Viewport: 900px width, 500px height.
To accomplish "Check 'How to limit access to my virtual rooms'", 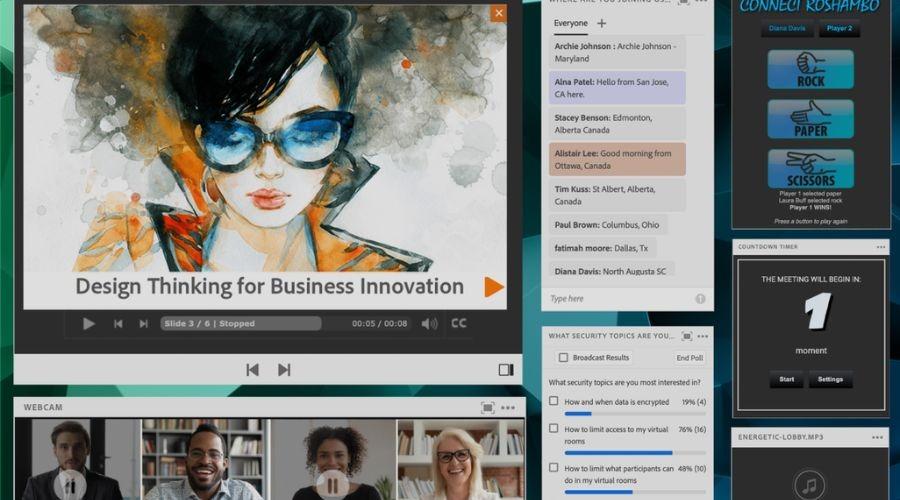I will [x=553, y=428].
